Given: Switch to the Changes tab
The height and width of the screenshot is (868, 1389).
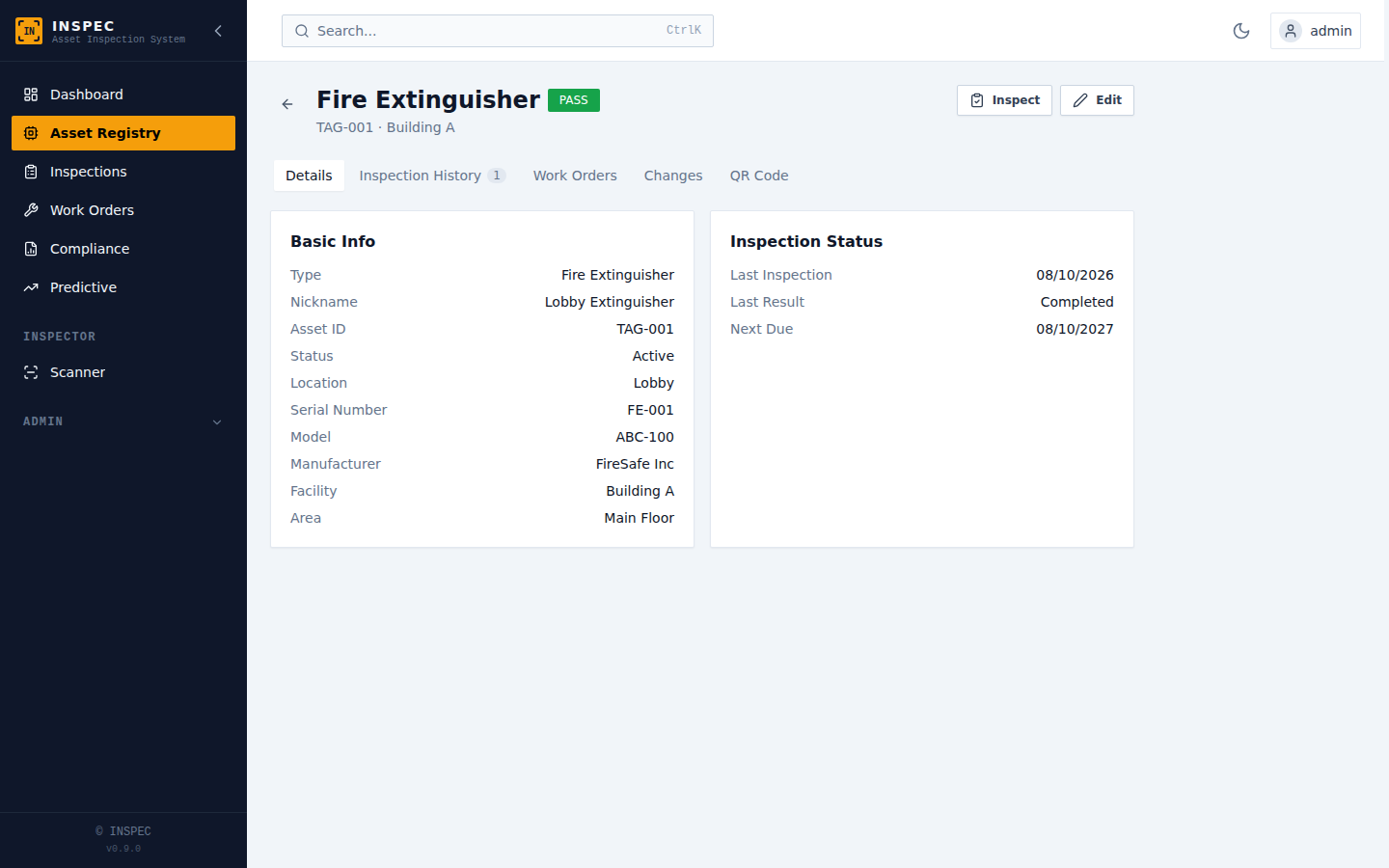Looking at the screenshot, I should point(673,176).
